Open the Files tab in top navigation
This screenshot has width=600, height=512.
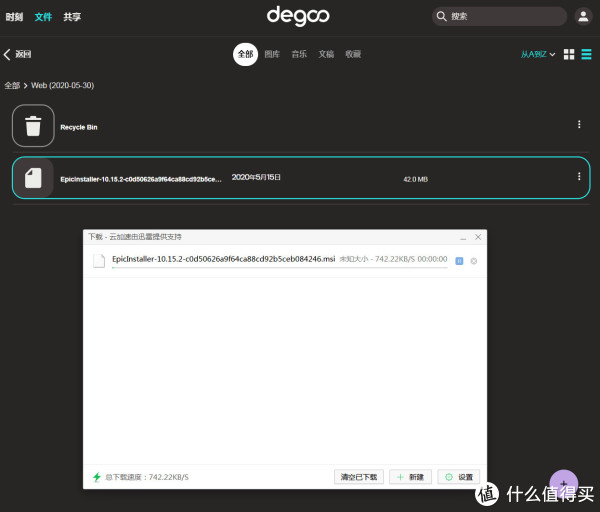tap(43, 17)
